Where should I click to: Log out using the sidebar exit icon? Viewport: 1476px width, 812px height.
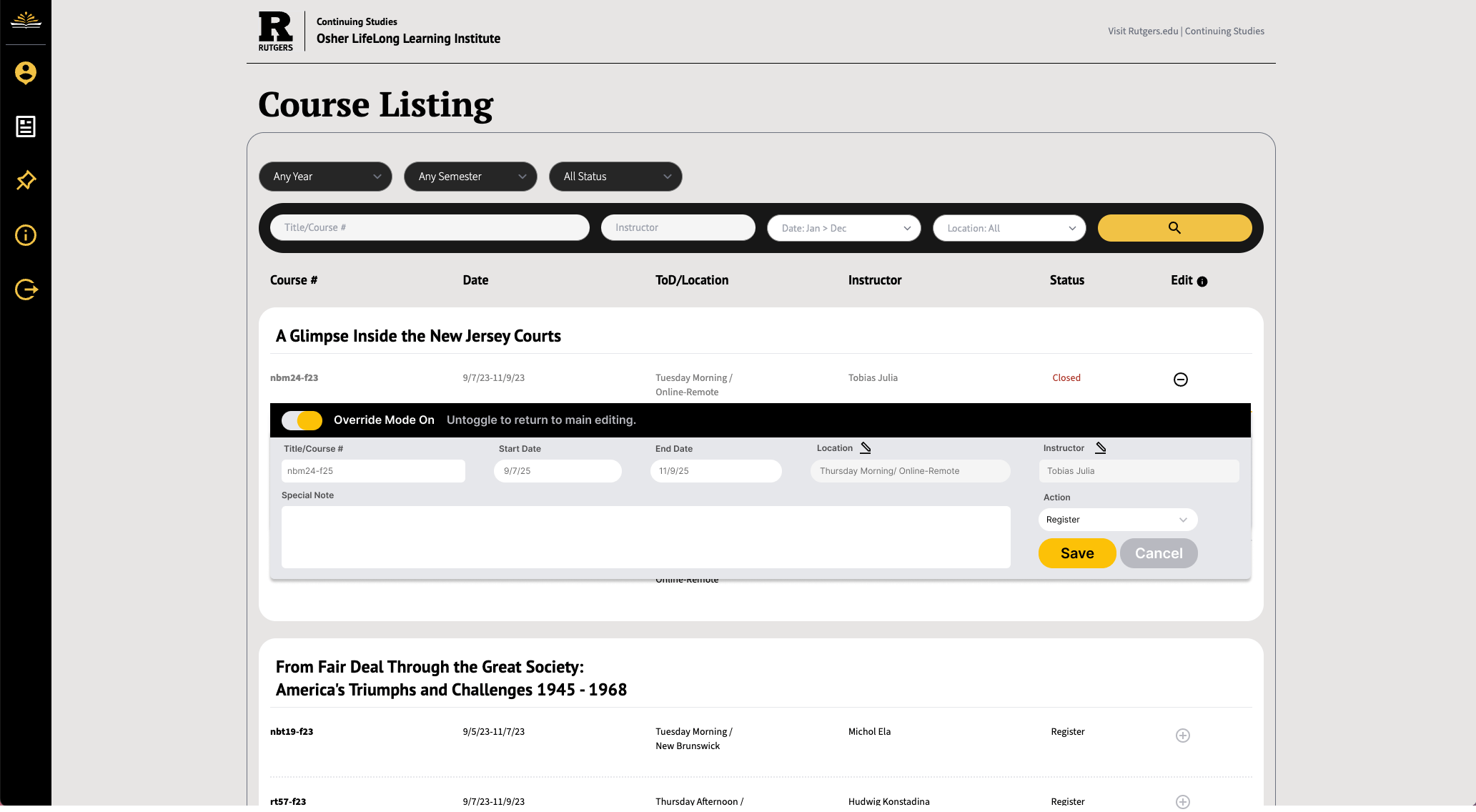[26, 289]
